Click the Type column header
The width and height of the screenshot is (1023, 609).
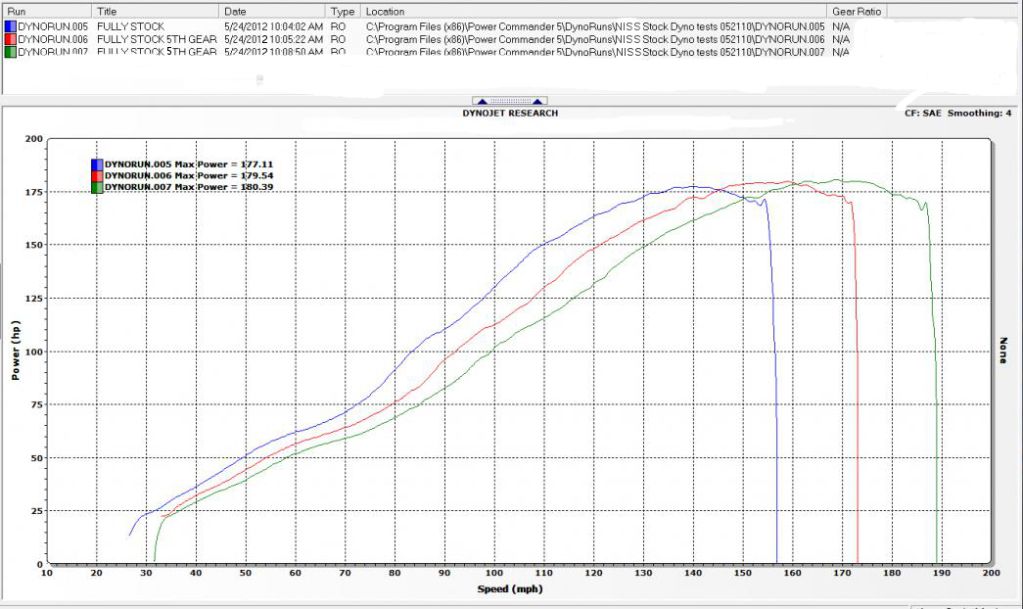340,10
